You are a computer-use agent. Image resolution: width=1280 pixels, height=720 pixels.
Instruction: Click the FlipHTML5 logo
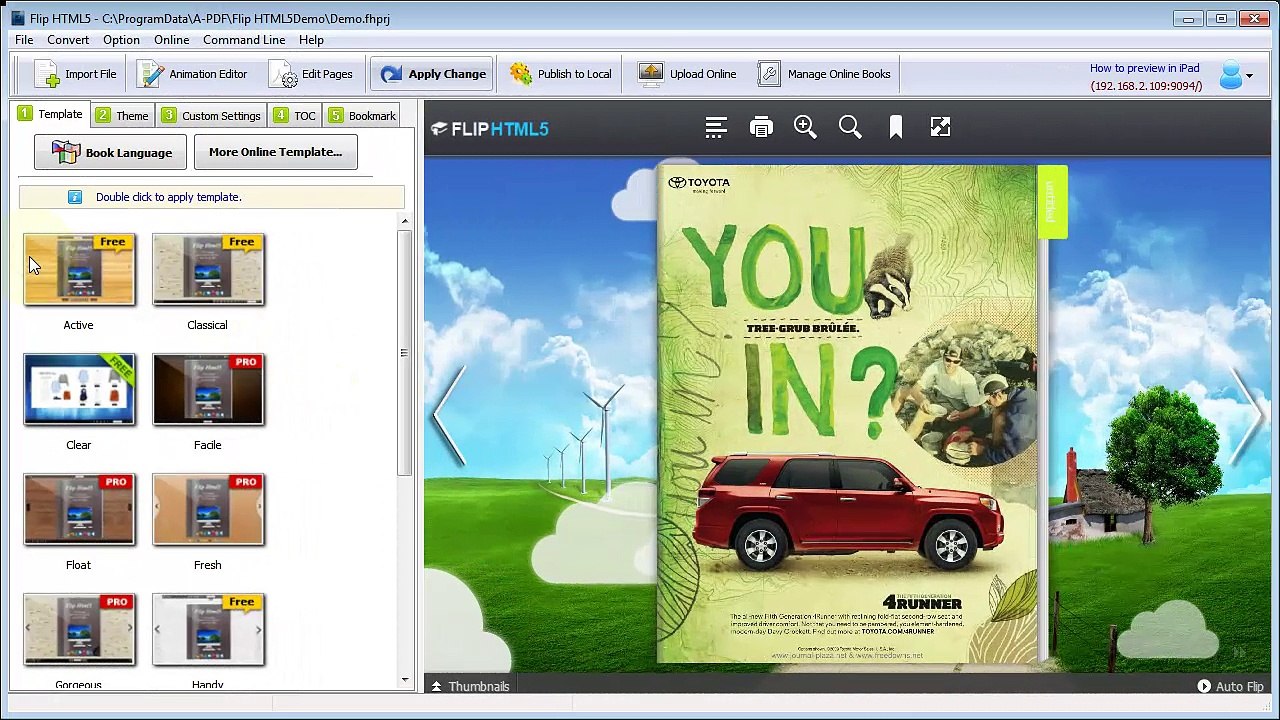pos(490,128)
